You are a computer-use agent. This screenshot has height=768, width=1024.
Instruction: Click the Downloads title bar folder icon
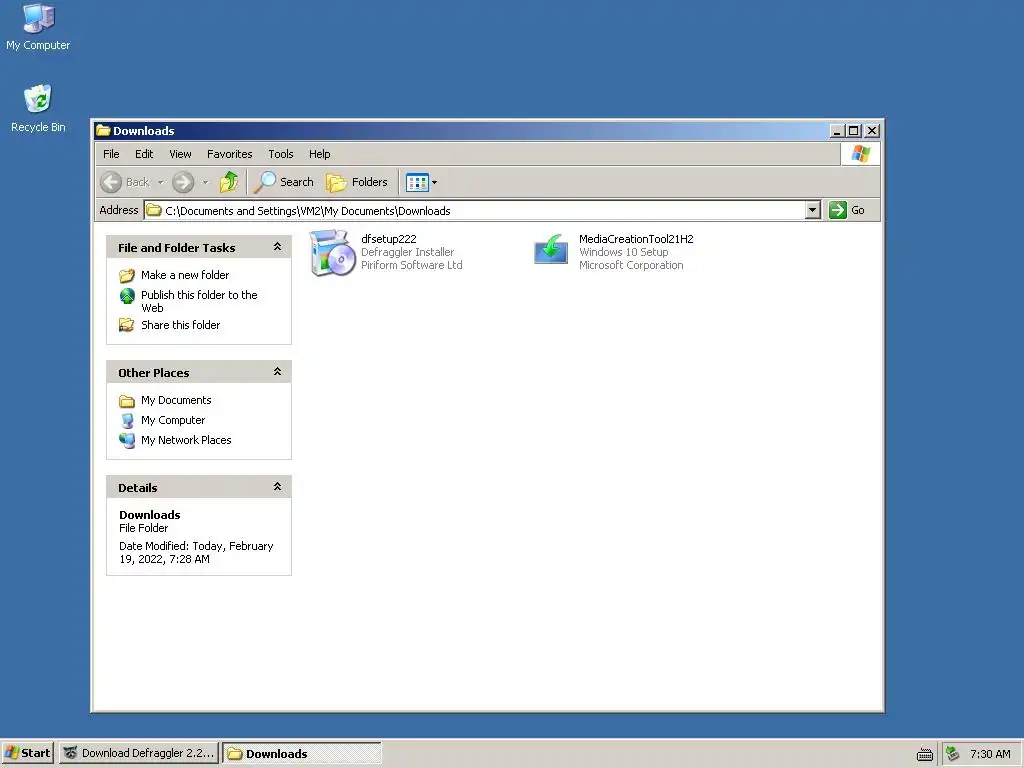(x=103, y=131)
